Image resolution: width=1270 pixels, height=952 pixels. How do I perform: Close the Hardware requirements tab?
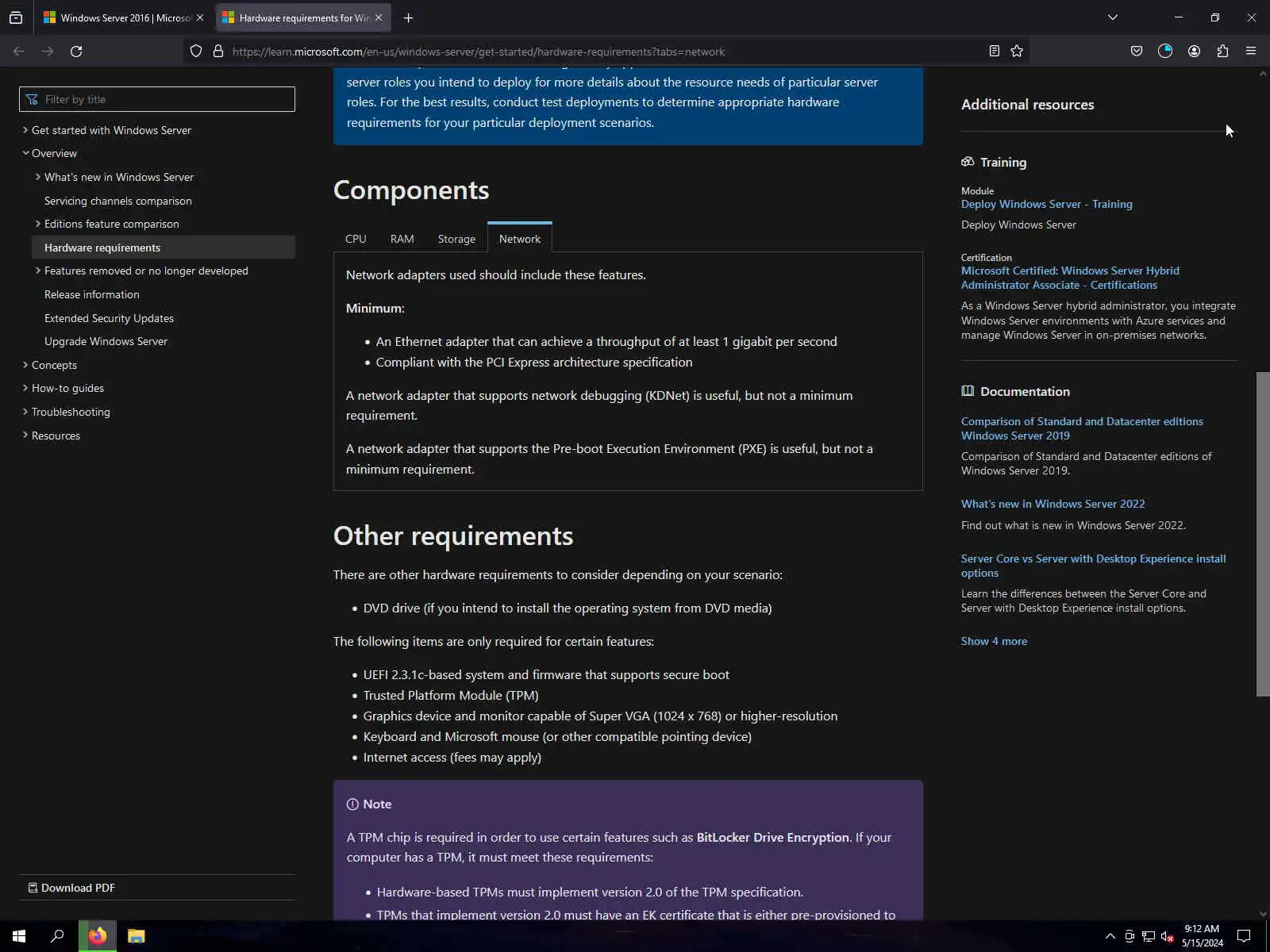(x=379, y=17)
